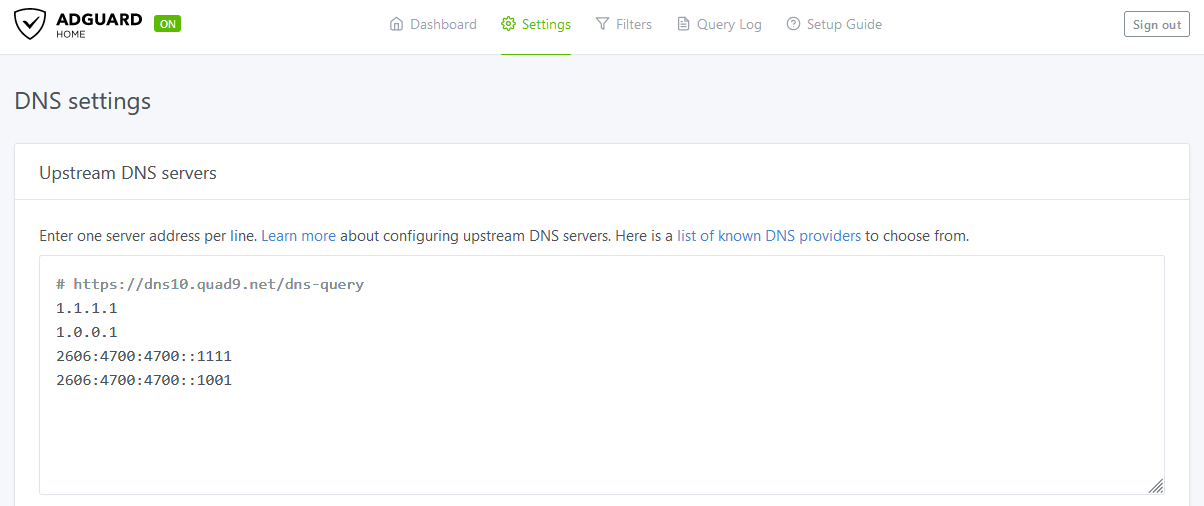Screen dimensions: 1204x506
Task: Click the Query Log document icon
Action: click(684, 24)
